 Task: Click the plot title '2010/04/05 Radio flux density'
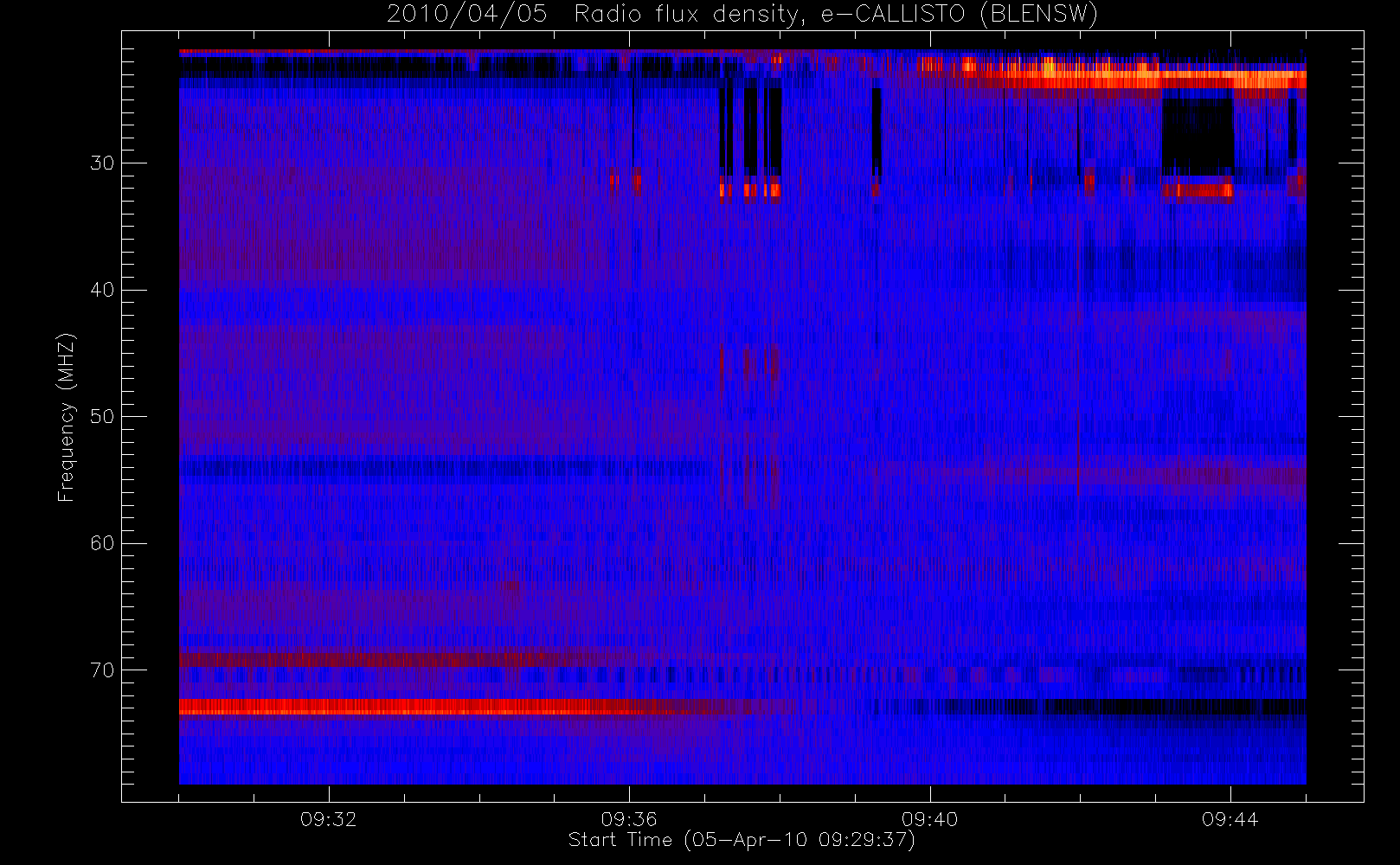coord(742,15)
